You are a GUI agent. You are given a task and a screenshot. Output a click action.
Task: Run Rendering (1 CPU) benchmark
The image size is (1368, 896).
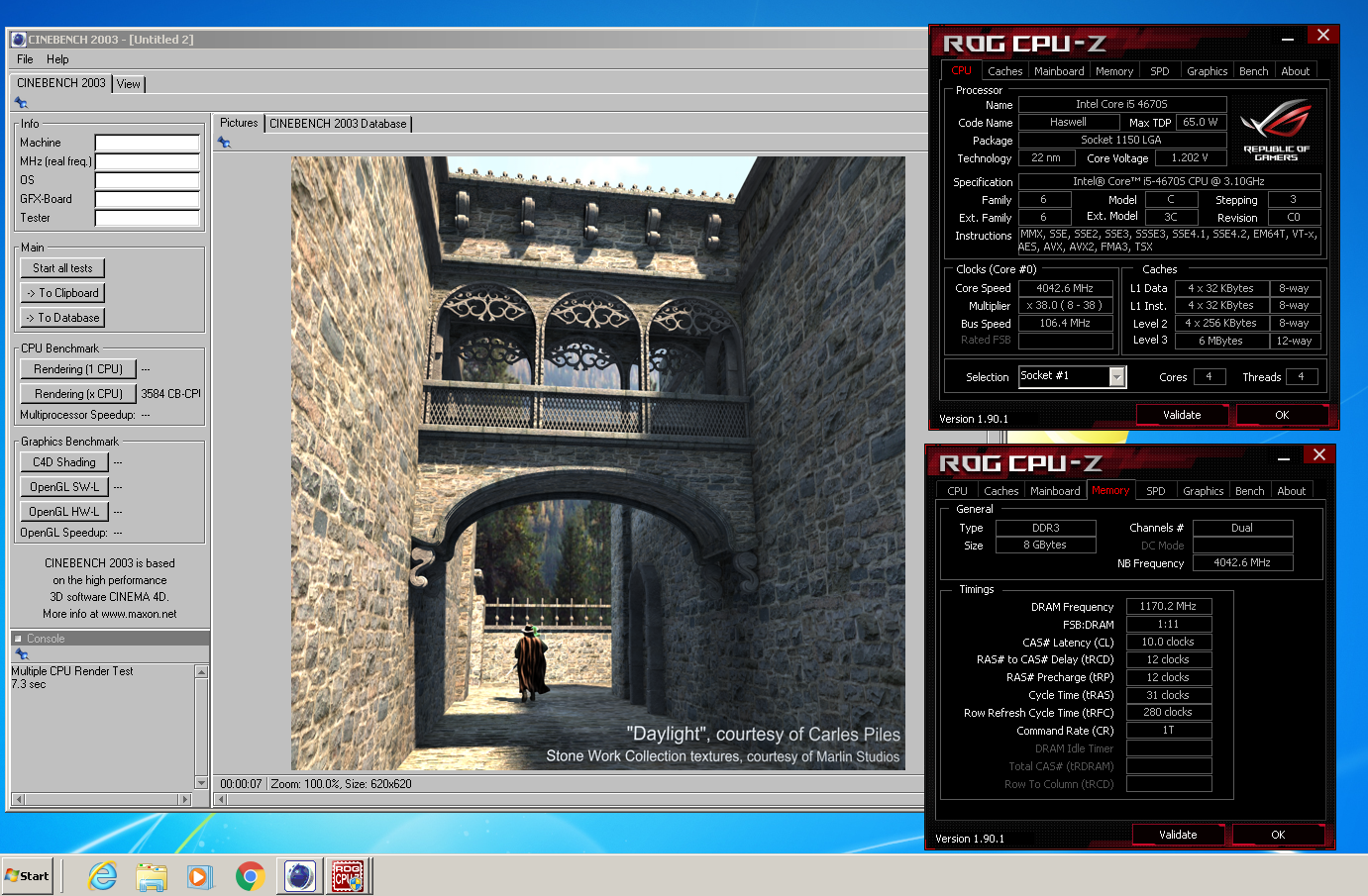[78, 369]
